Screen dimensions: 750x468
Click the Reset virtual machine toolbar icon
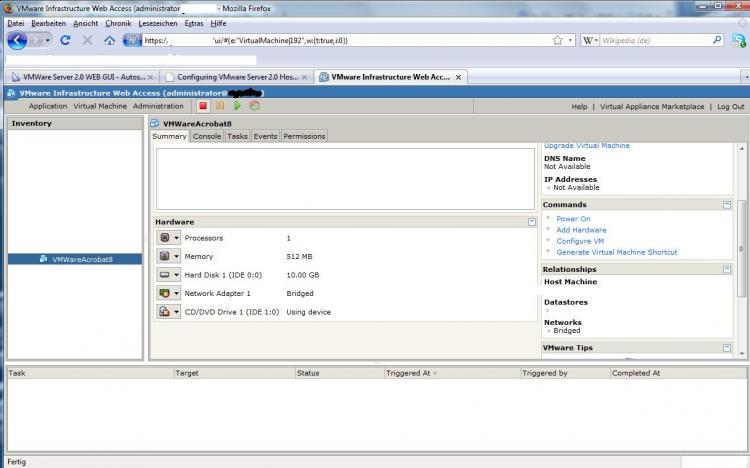[x=254, y=106]
